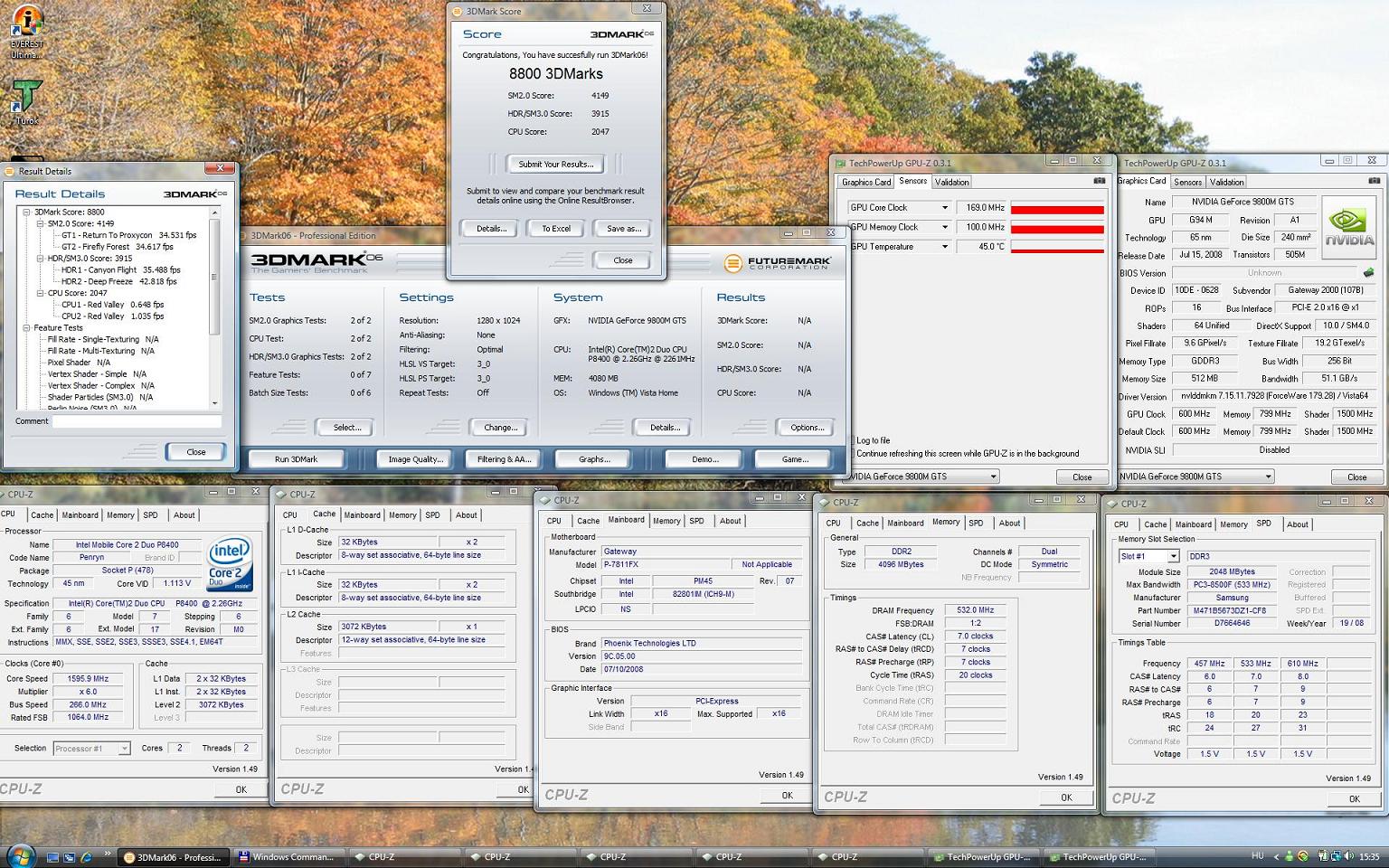This screenshot has width=1389, height=868.
Task: Launch the Turok desktop shortcut
Action: pyautogui.click(x=27, y=101)
